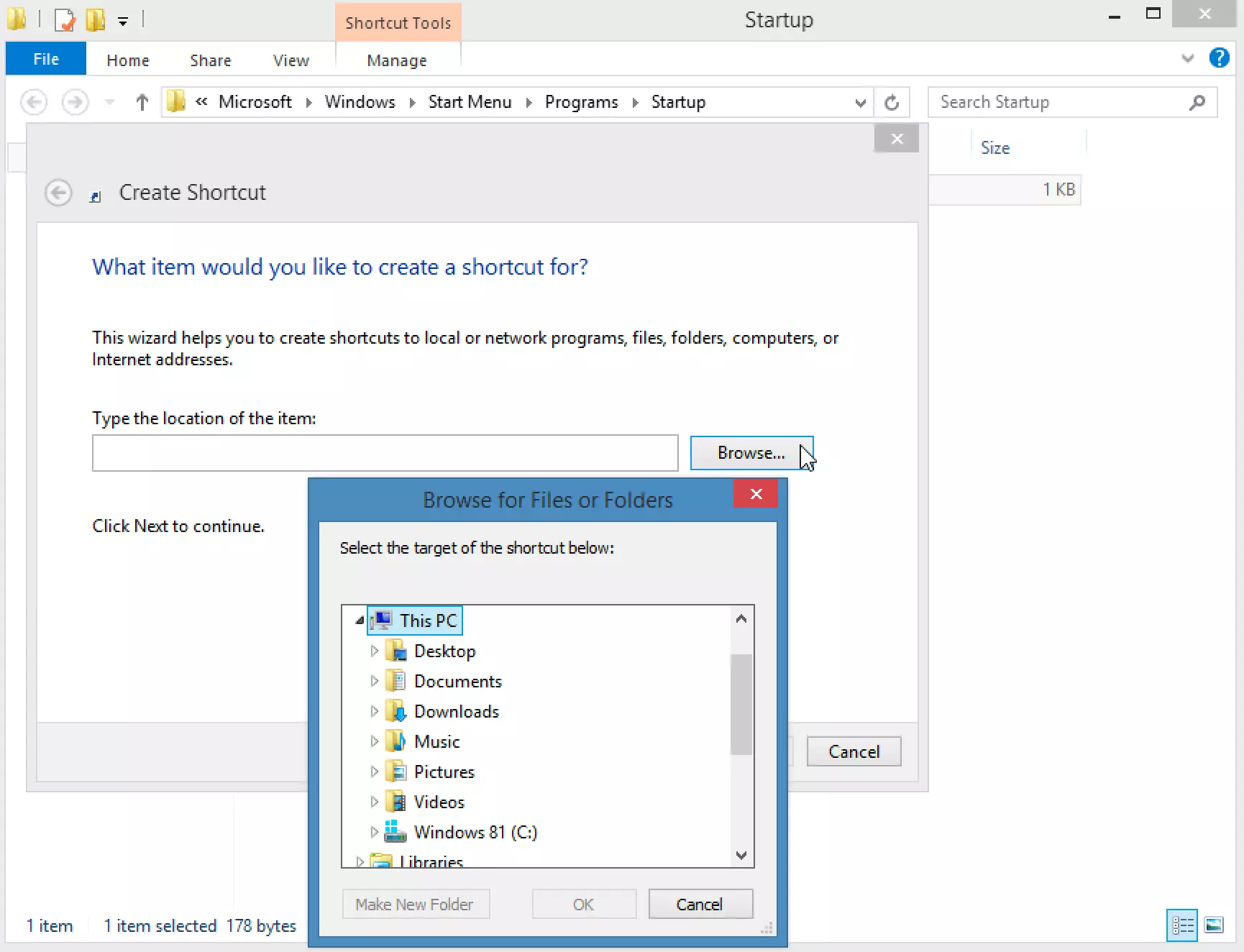
Task: Go back with Explorer's Back arrow
Action: tap(34, 102)
